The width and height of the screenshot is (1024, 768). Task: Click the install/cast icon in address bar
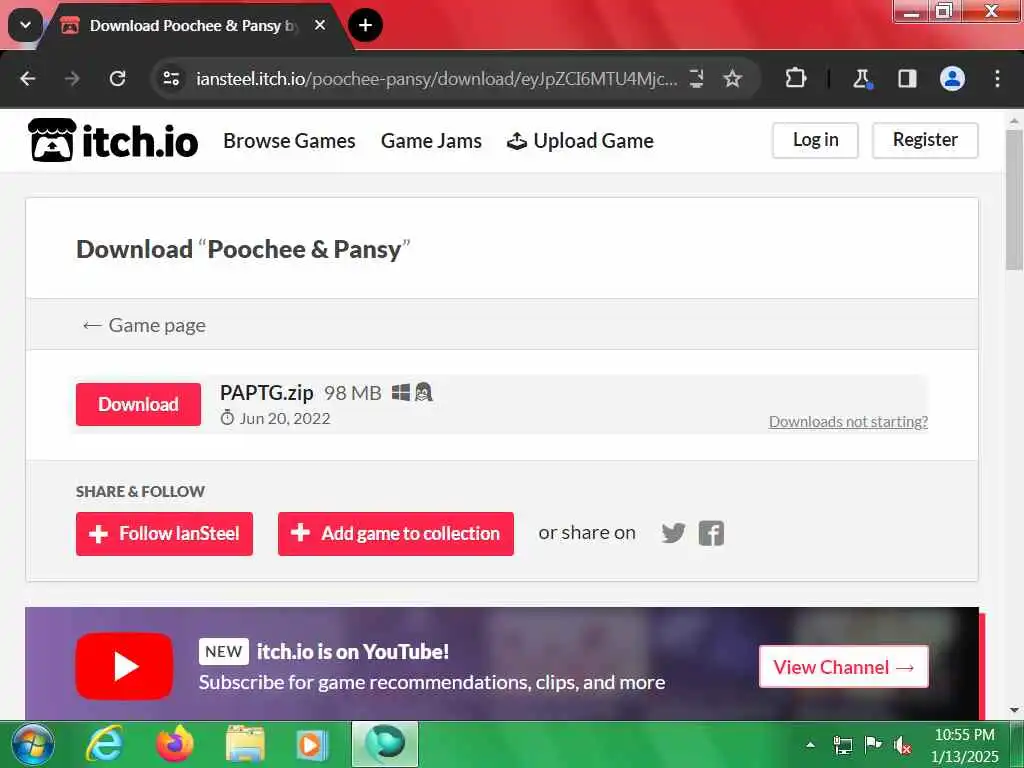click(696, 79)
